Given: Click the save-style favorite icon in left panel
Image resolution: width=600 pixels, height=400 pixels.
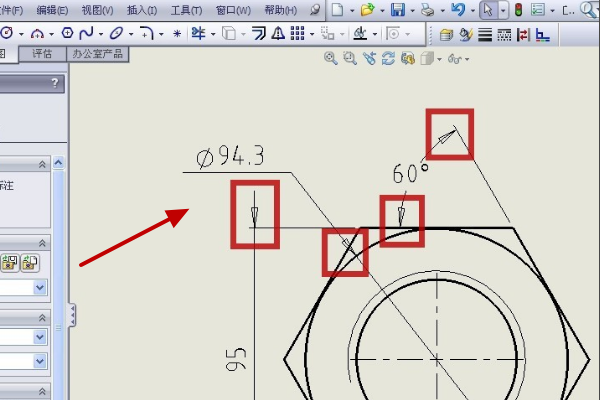Looking at the screenshot, I should point(10,263).
